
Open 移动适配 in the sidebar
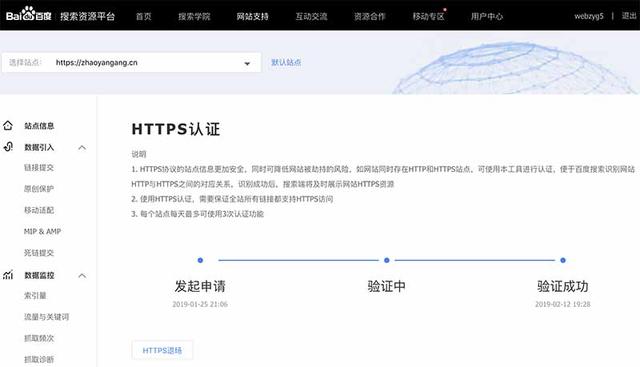tap(39, 210)
